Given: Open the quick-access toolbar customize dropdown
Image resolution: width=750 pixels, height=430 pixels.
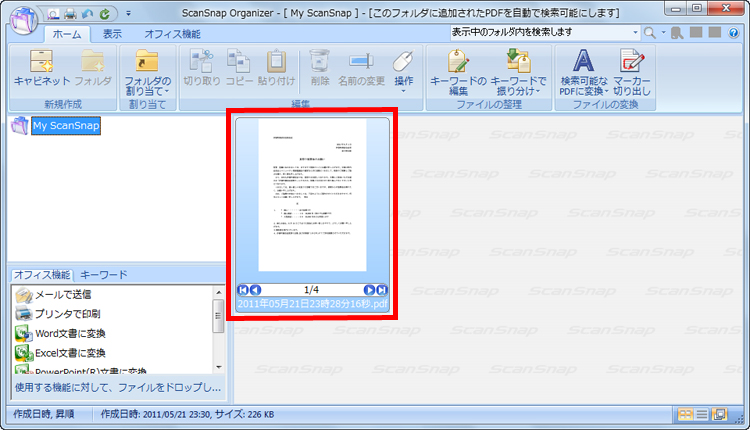Looking at the screenshot, I should [x=128, y=14].
